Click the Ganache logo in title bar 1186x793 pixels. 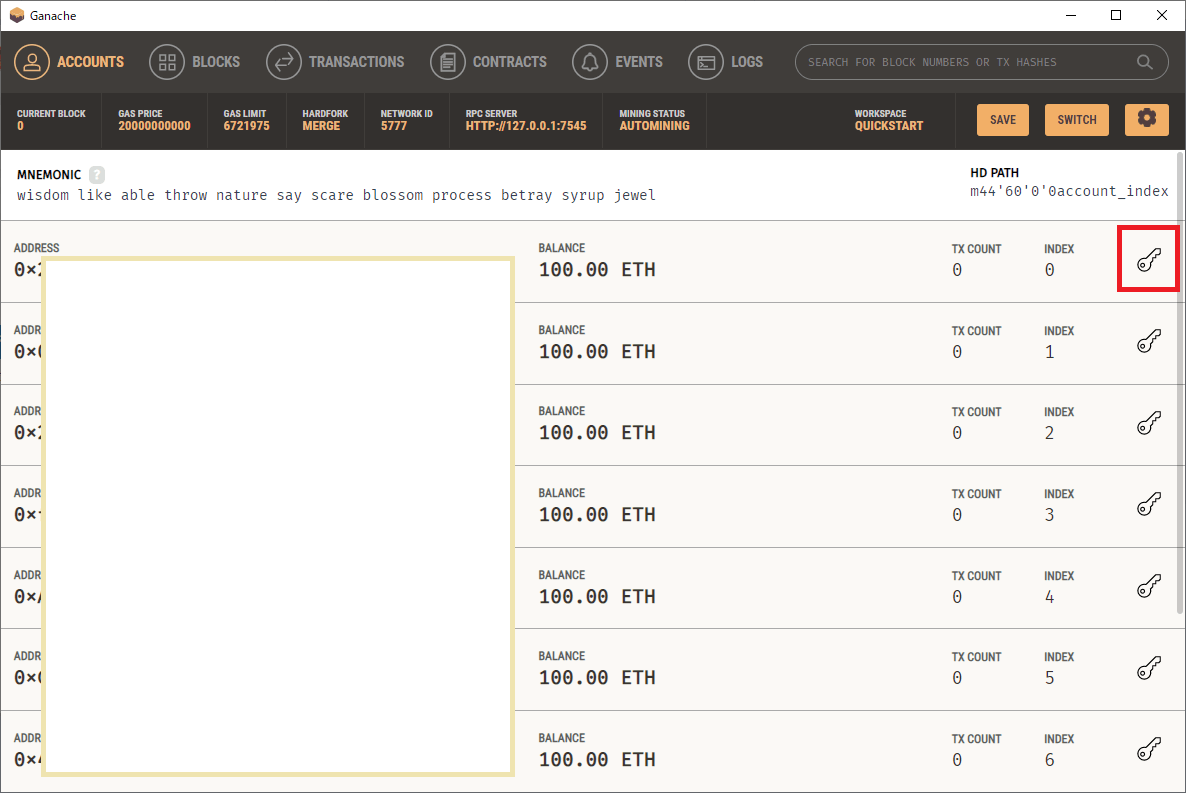click(x=17, y=15)
